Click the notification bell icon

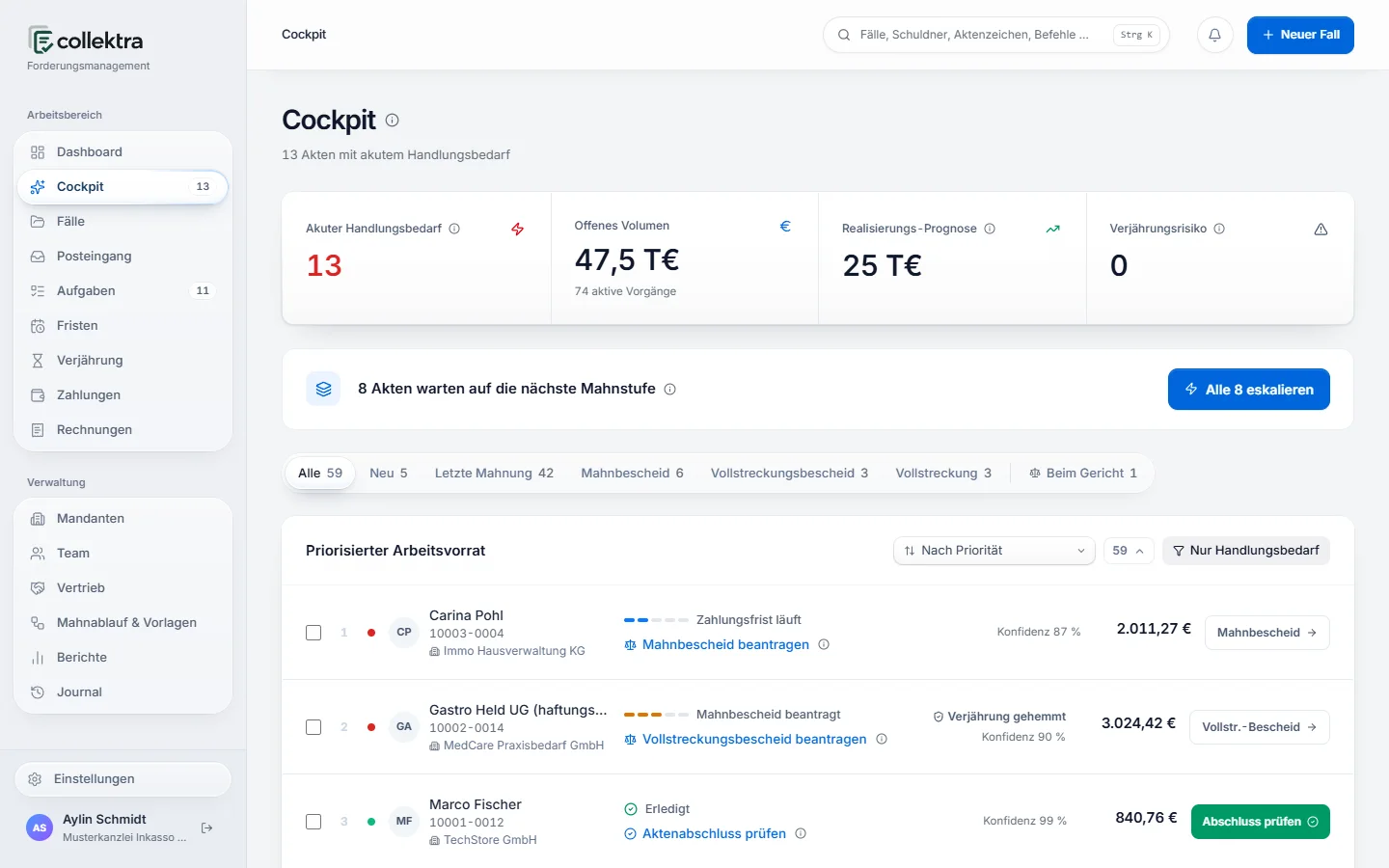tap(1215, 35)
